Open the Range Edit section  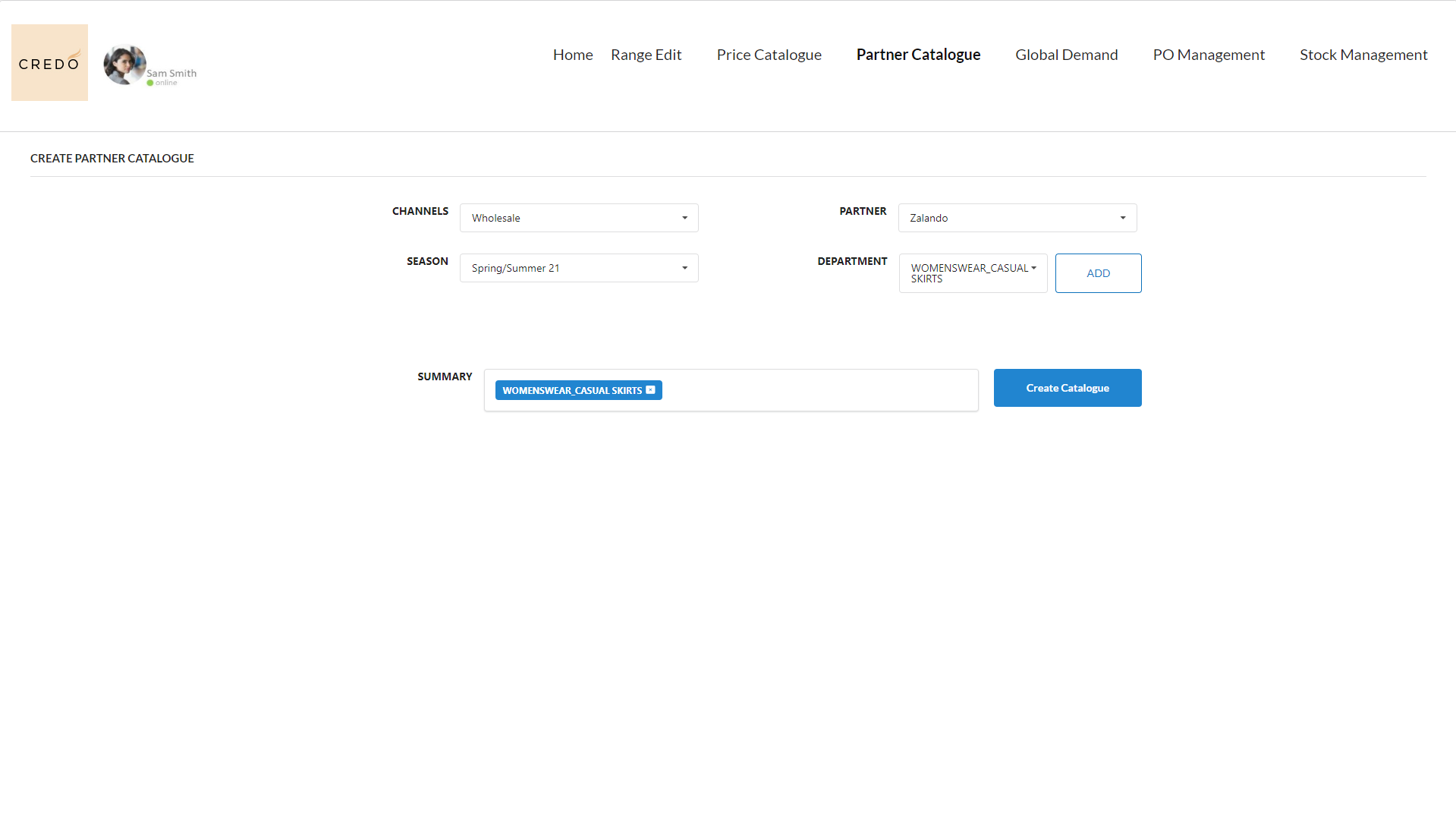tap(646, 55)
